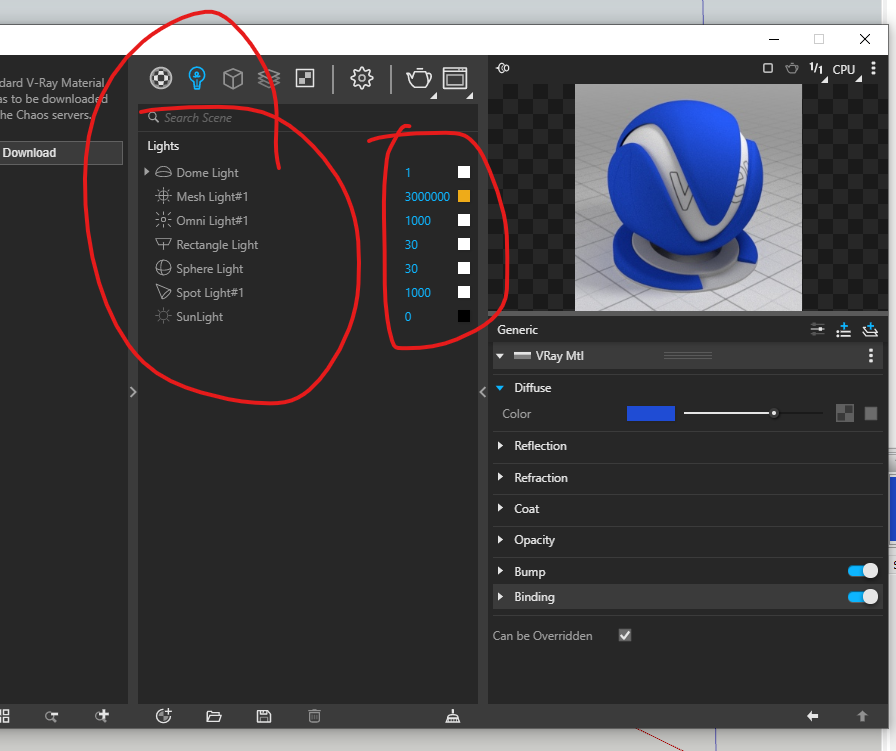Open the Settings gear icon
This screenshot has width=896, height=751.
click(362, 78)
